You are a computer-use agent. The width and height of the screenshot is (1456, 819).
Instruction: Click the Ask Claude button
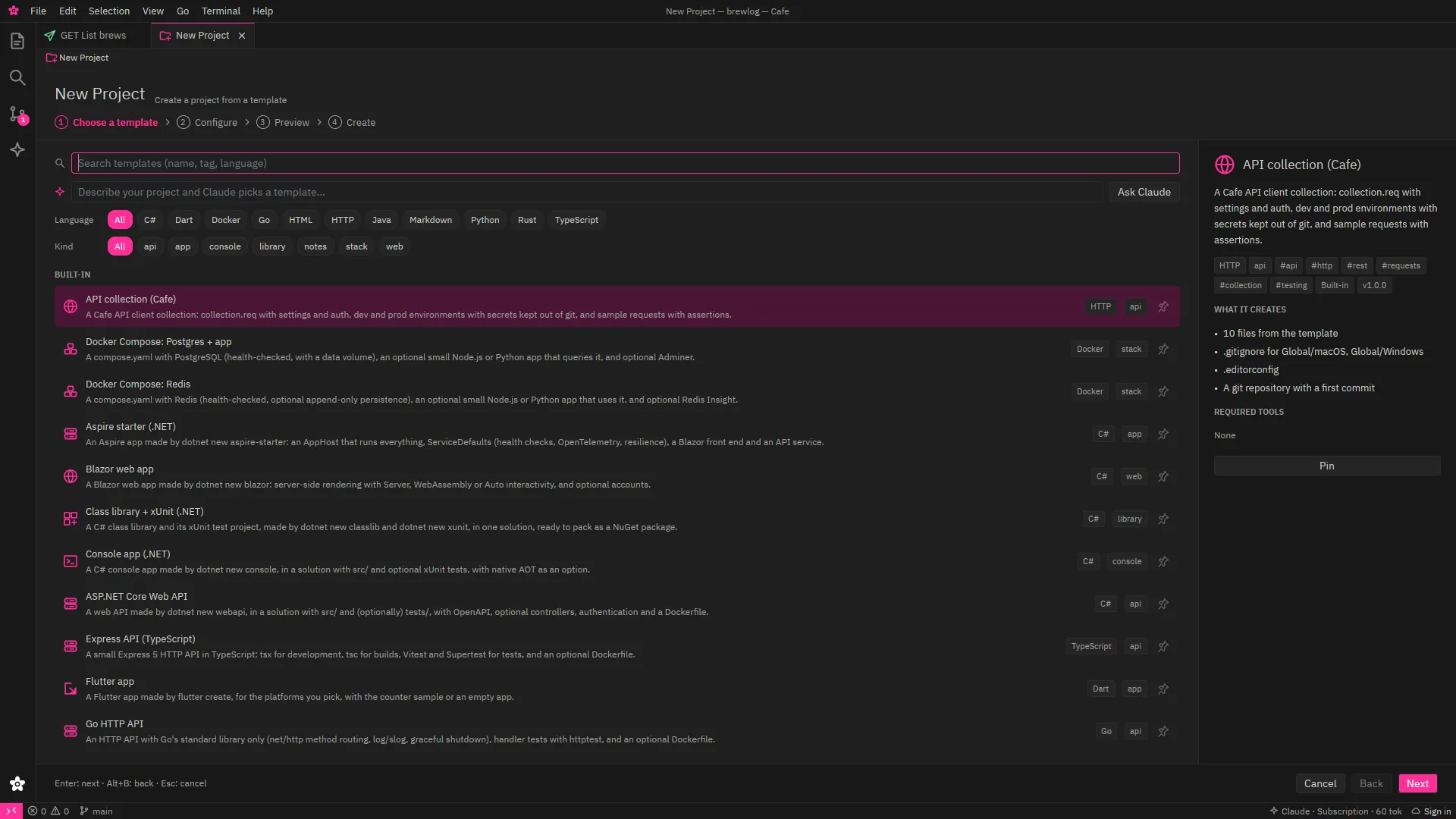(1144, 192)
